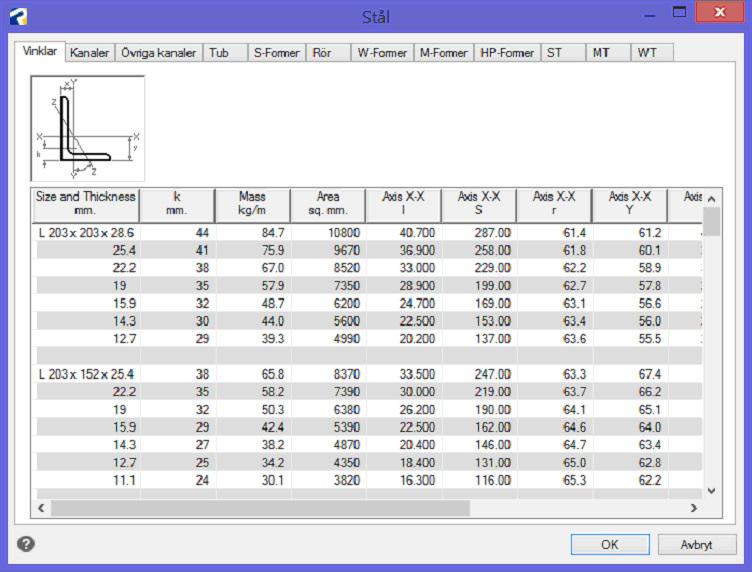Click the horizontal scrollbar thumb
The image size is (752, 572).
[x=260, y=508]
